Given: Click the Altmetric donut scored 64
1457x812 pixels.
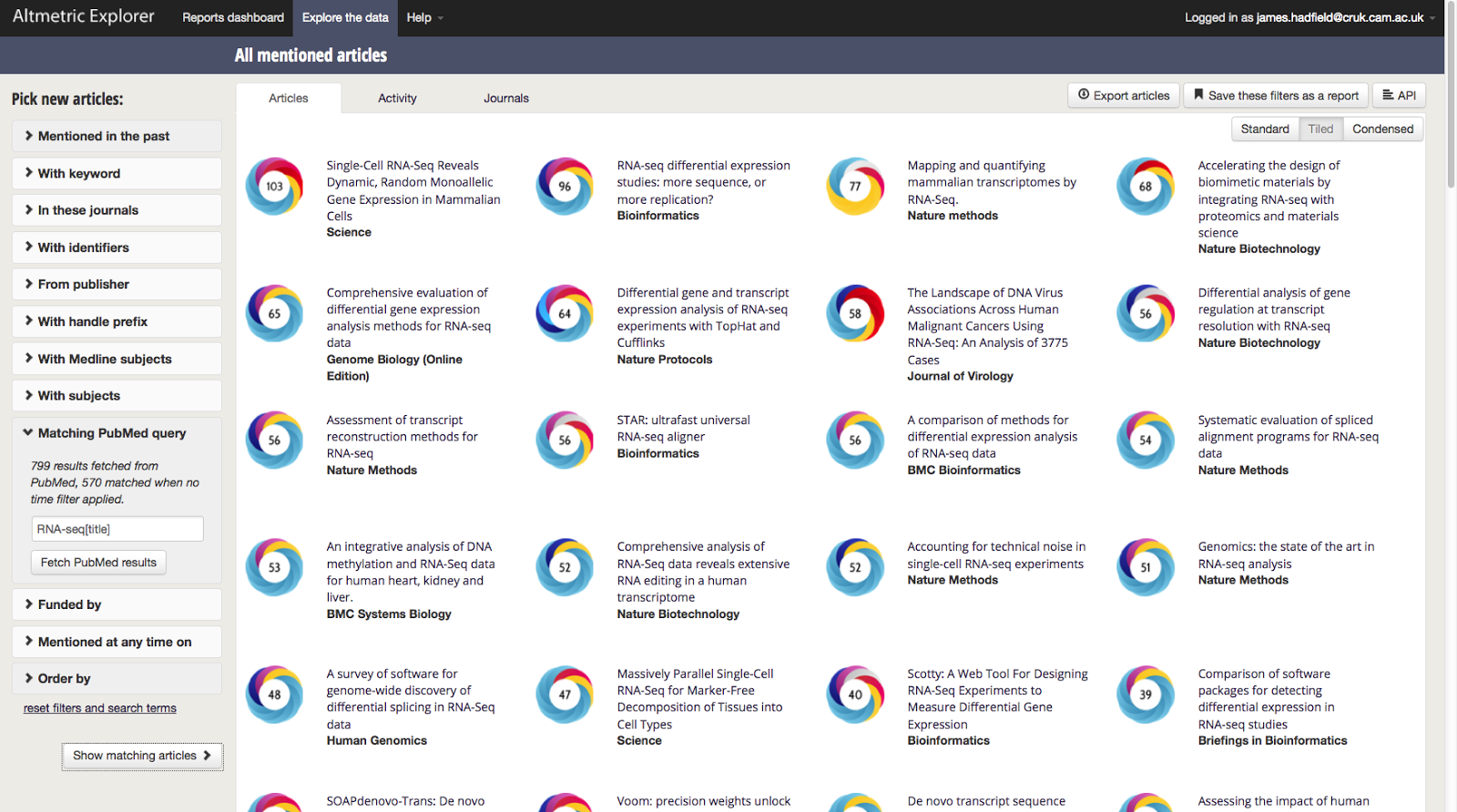Looking at the screenshot, I should point(565,313).
